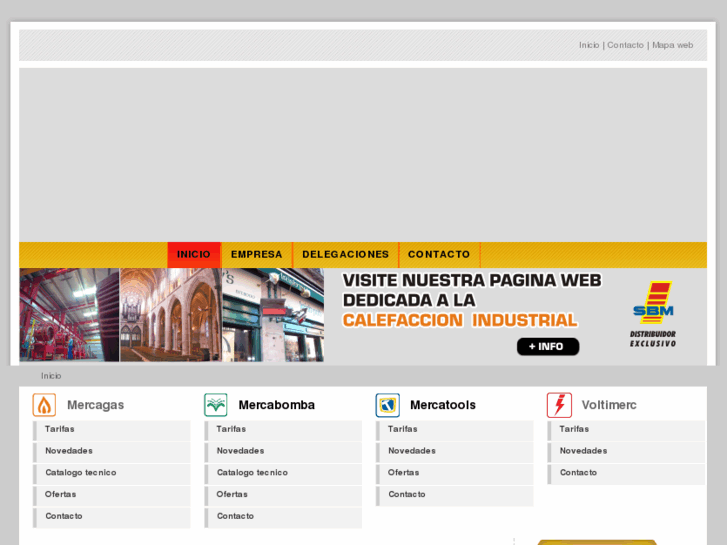Open the INICIO menu tab

[194, 255]
